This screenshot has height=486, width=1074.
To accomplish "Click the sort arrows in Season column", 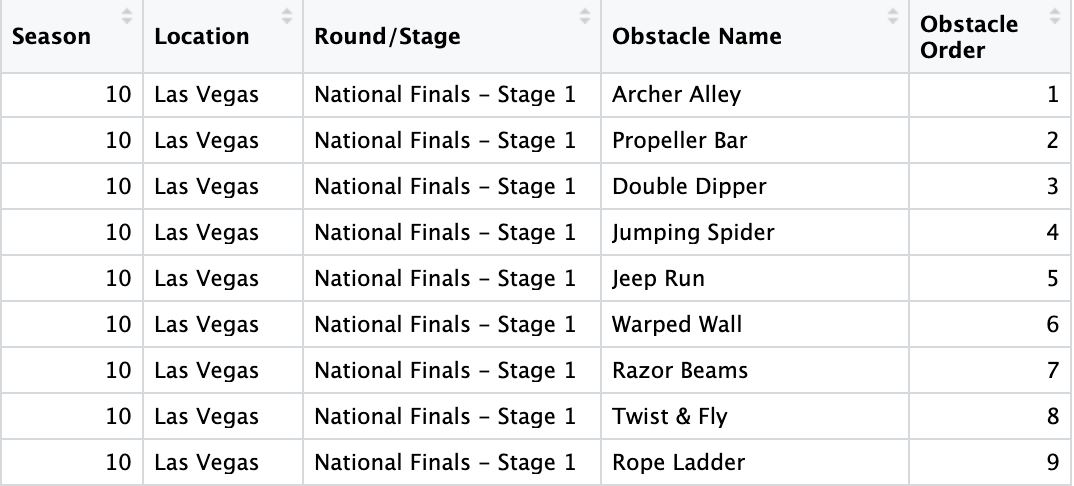I will click(x=127, y=16).
